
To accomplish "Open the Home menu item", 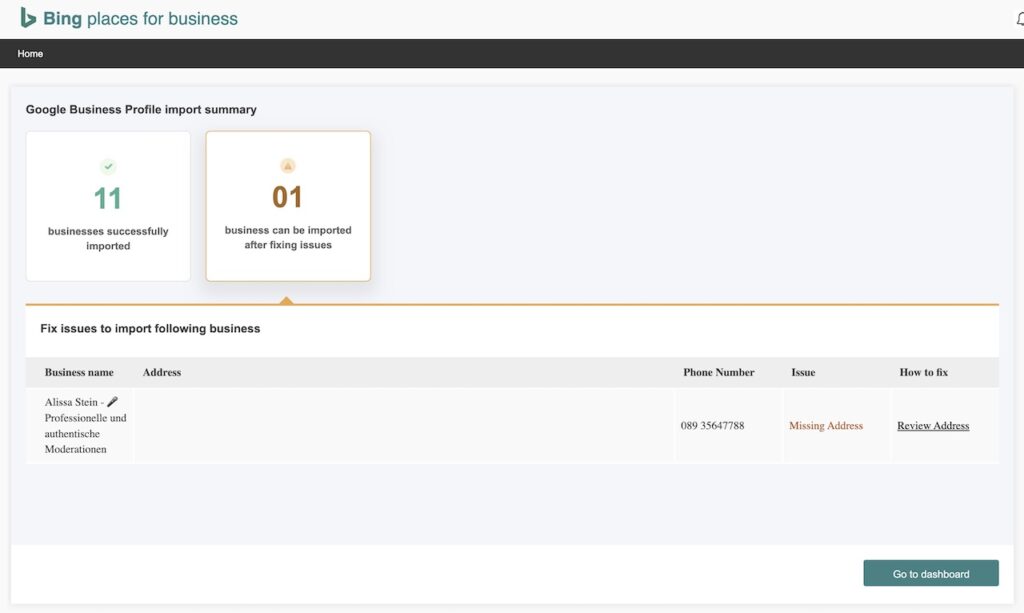I will (x=30, y=54).
